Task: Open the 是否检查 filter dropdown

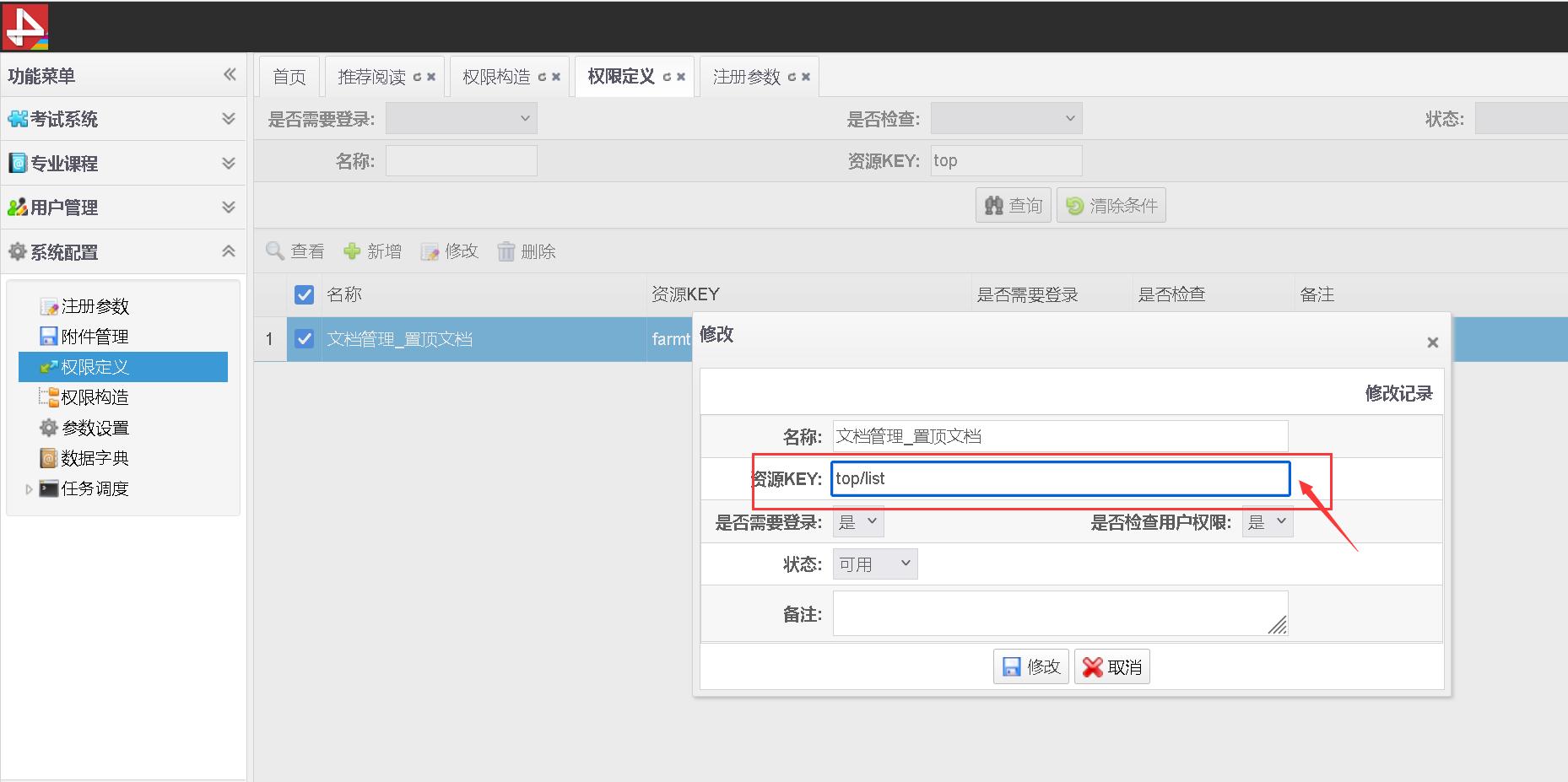Action: point(1006,118)
